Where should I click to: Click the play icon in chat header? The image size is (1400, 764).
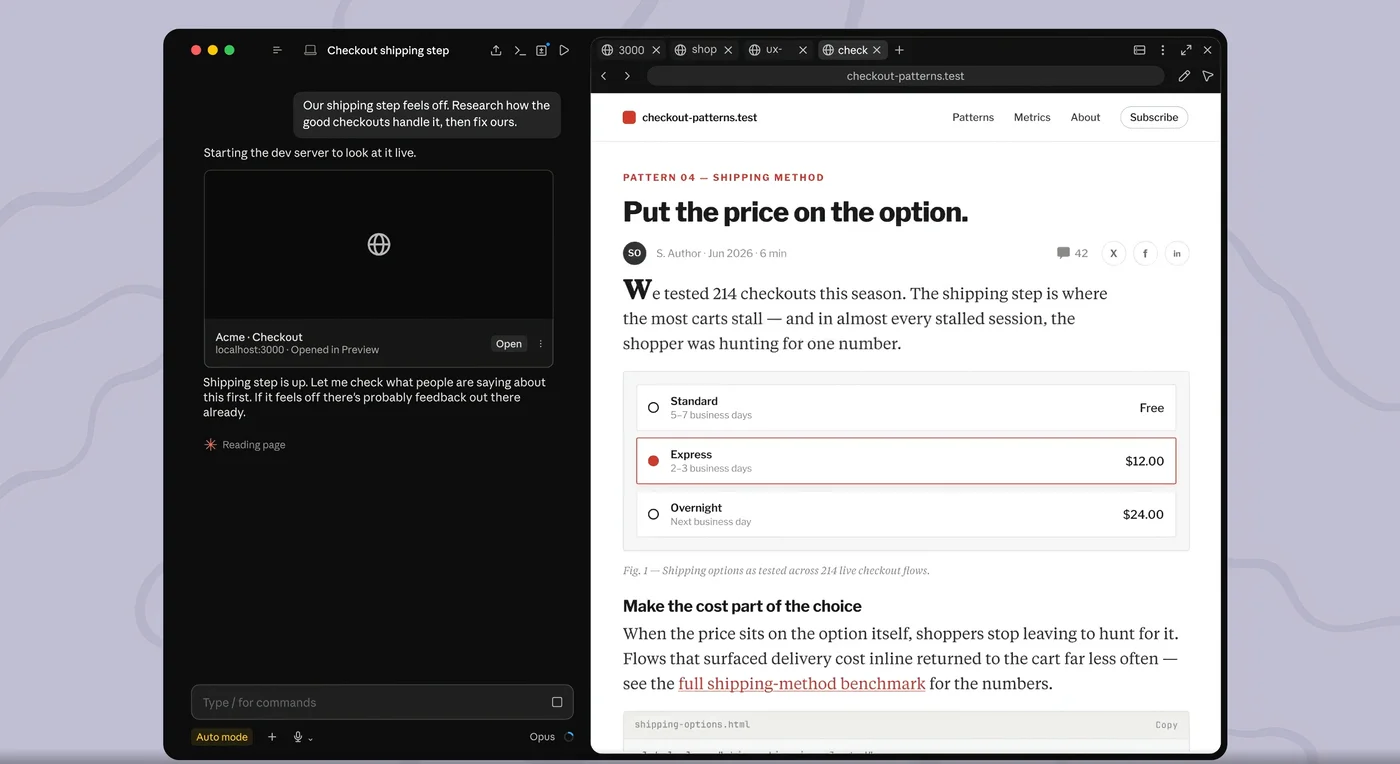coord(565,50)
